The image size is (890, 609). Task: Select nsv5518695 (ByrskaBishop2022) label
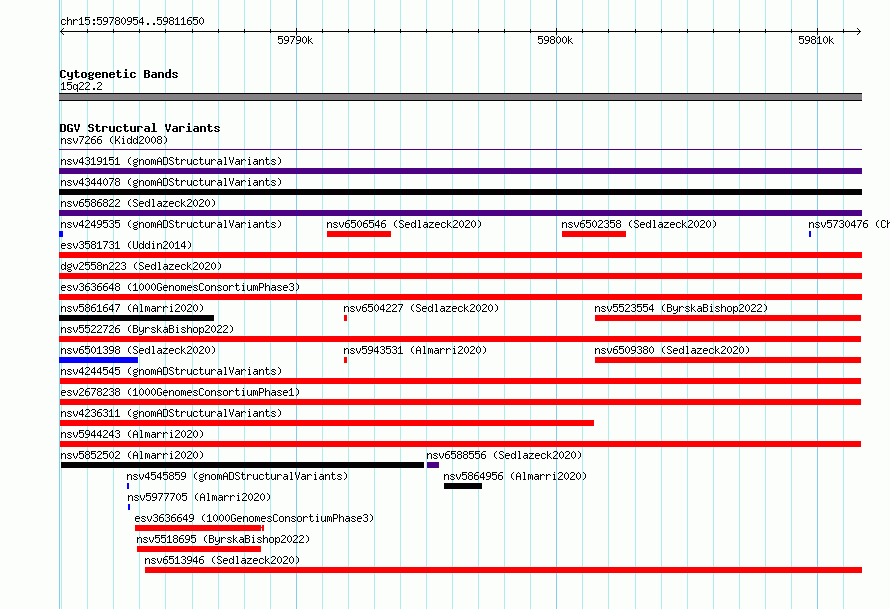point(223,539)
